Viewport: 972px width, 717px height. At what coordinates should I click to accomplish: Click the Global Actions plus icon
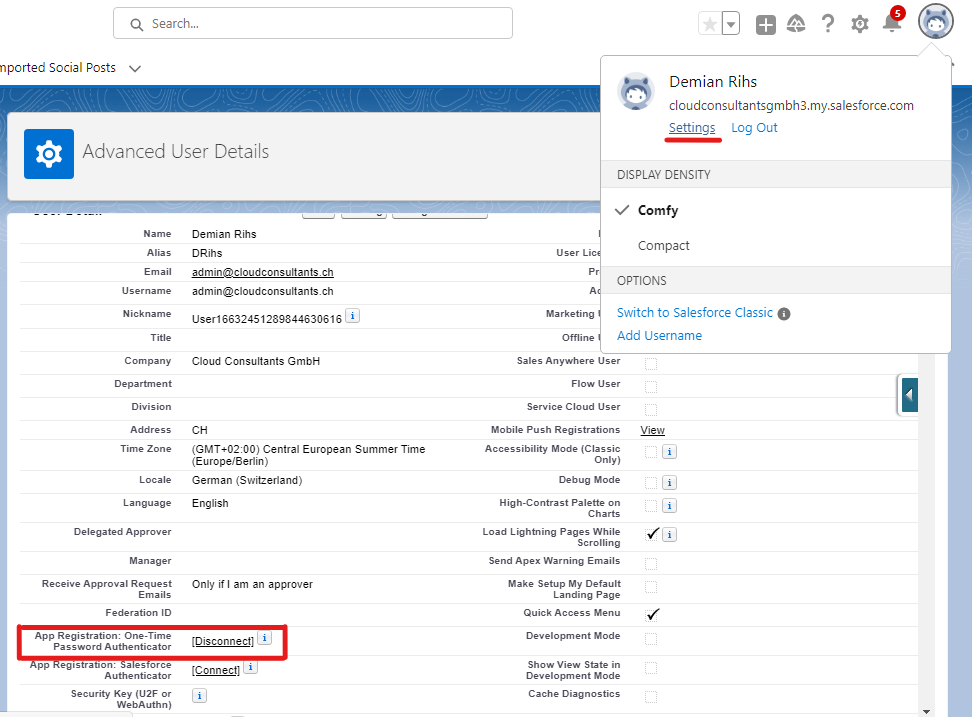coord(766,25)
